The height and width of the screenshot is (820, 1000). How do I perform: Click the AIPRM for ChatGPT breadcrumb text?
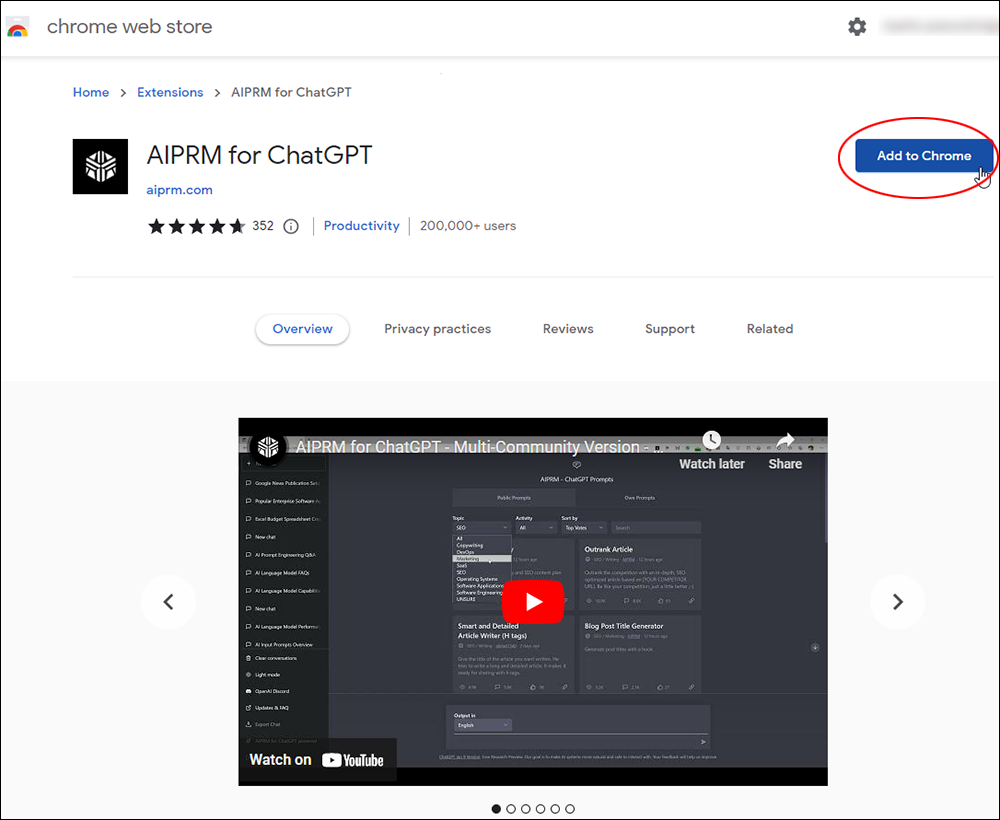coord(291,92)
